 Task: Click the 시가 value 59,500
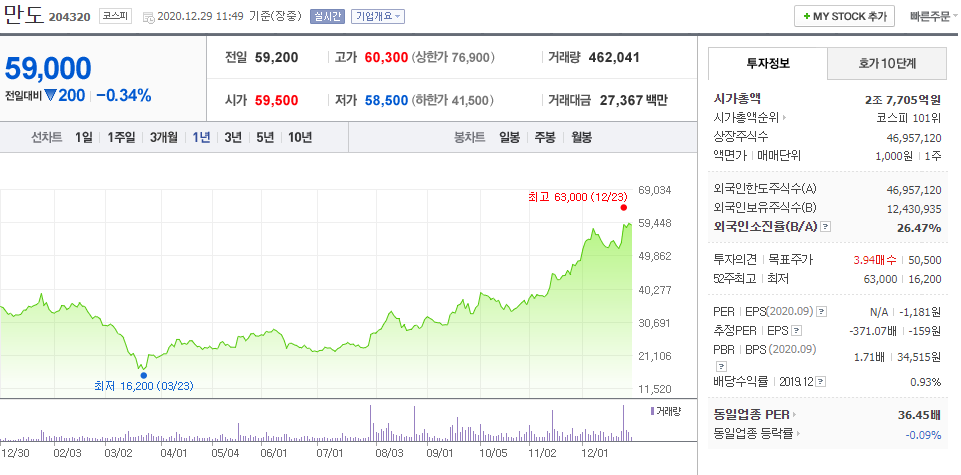(x=276, y=100)
